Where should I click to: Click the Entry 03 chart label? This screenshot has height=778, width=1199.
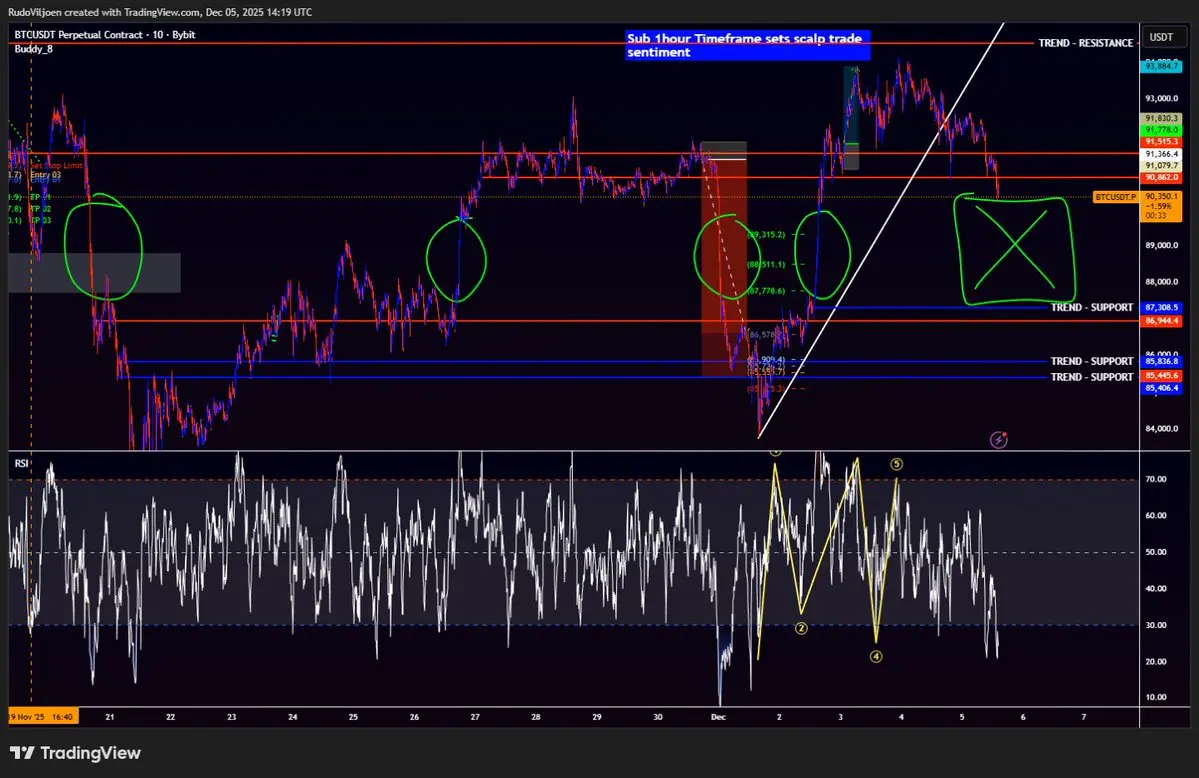pos(46,175)
